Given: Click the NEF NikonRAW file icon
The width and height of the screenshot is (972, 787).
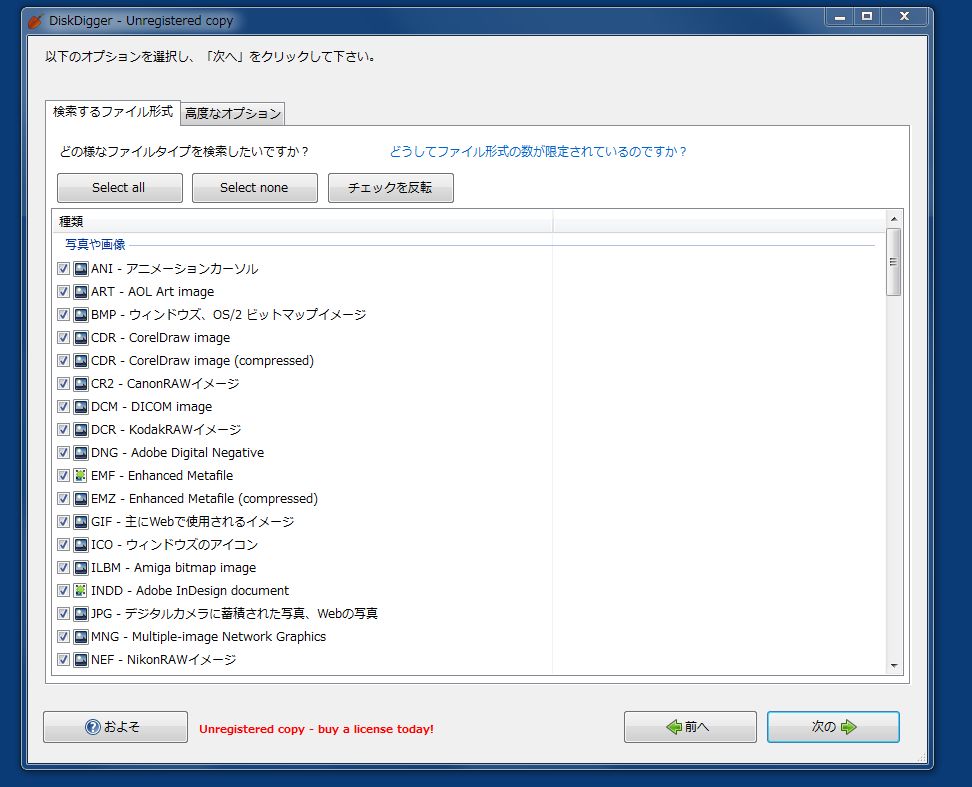Looking at the screenshot, I should click(81, 659).
